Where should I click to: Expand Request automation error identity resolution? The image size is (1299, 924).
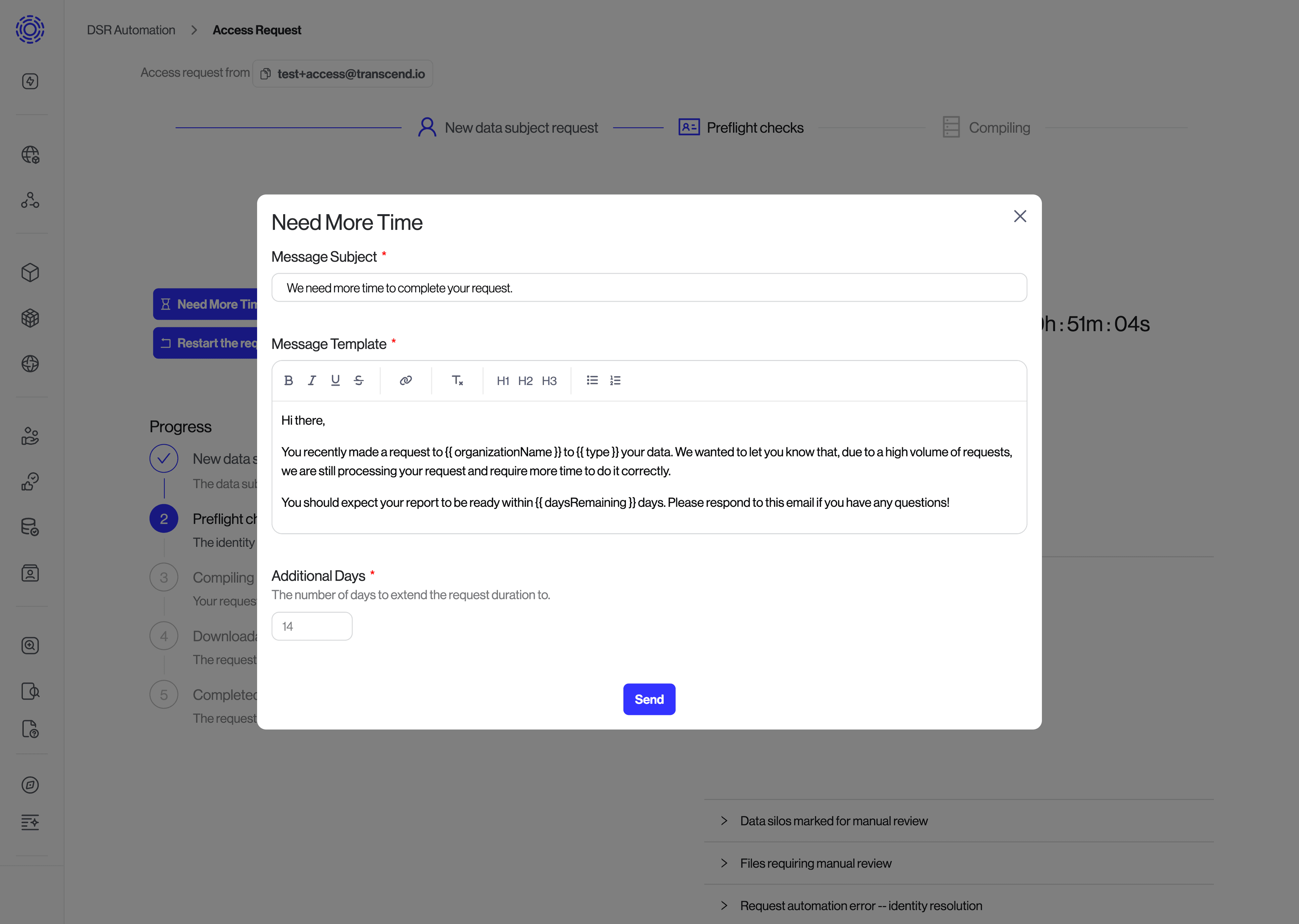pyautogui.click(x=861, y=906)
